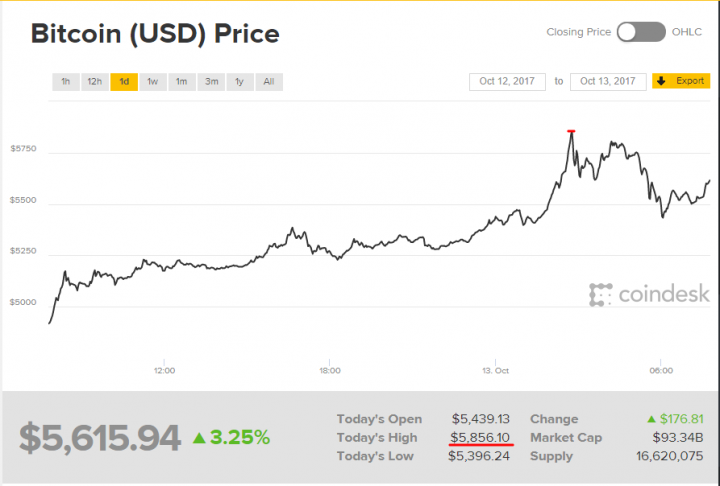Choose the 3m time range
The height and width of the screenshot is (486, 720).
point(211,81)
